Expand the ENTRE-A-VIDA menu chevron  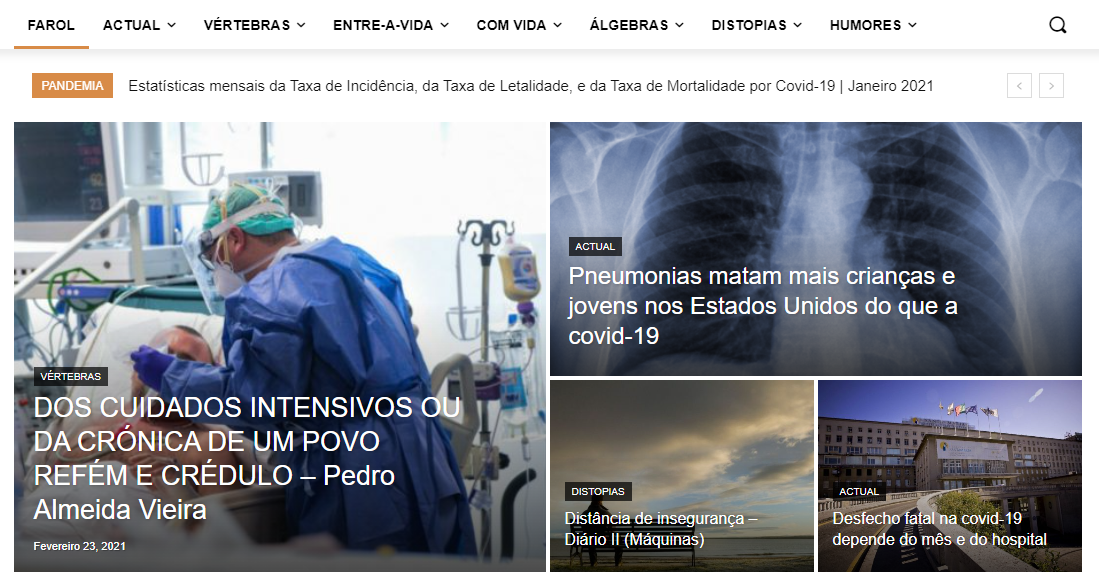click(444, 25)
